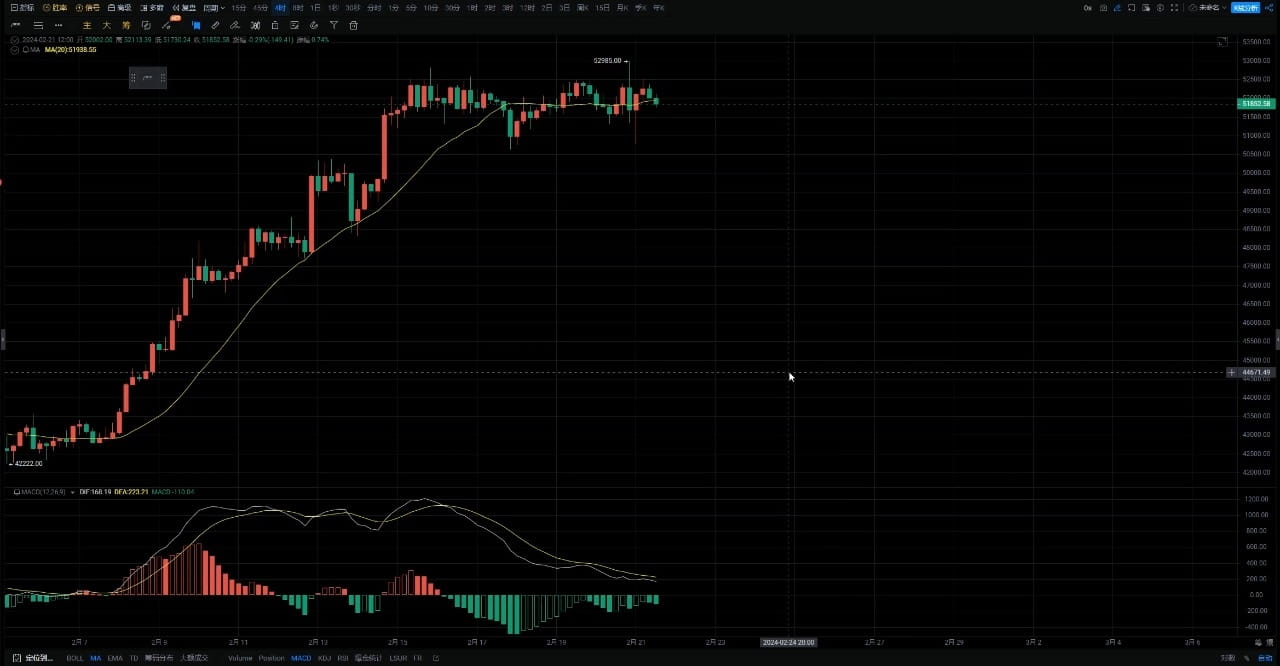Click the current price label 51852.58
This screenshot has width=1280, height=666.
[1255, 103]
